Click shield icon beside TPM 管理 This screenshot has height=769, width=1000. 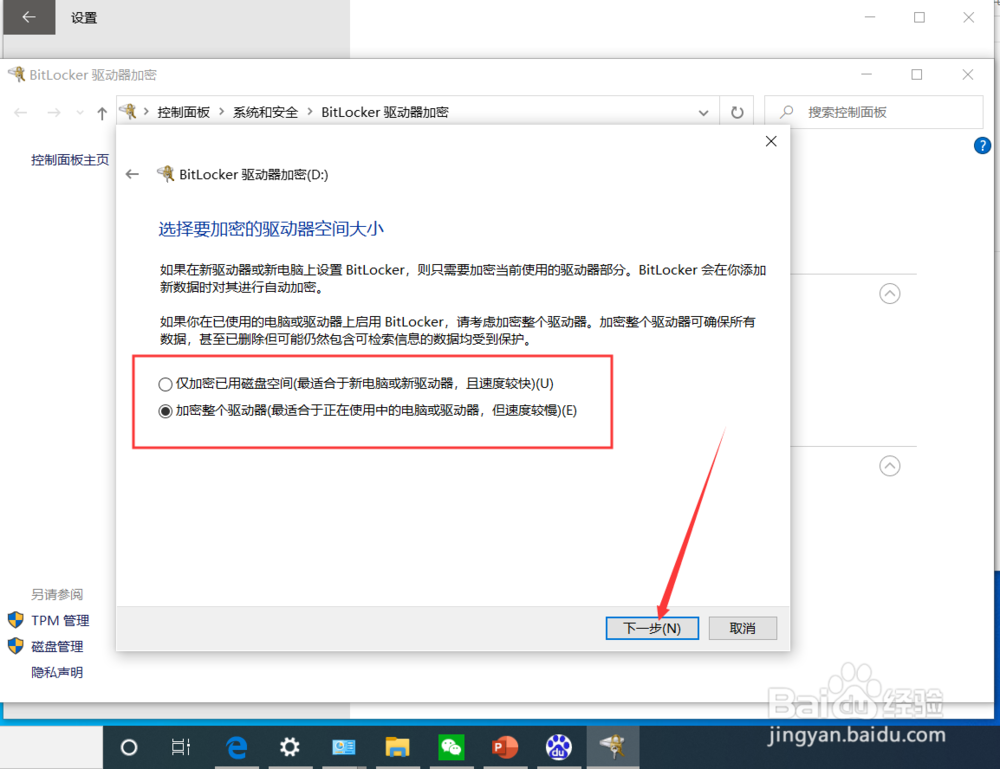coord(16,620)
